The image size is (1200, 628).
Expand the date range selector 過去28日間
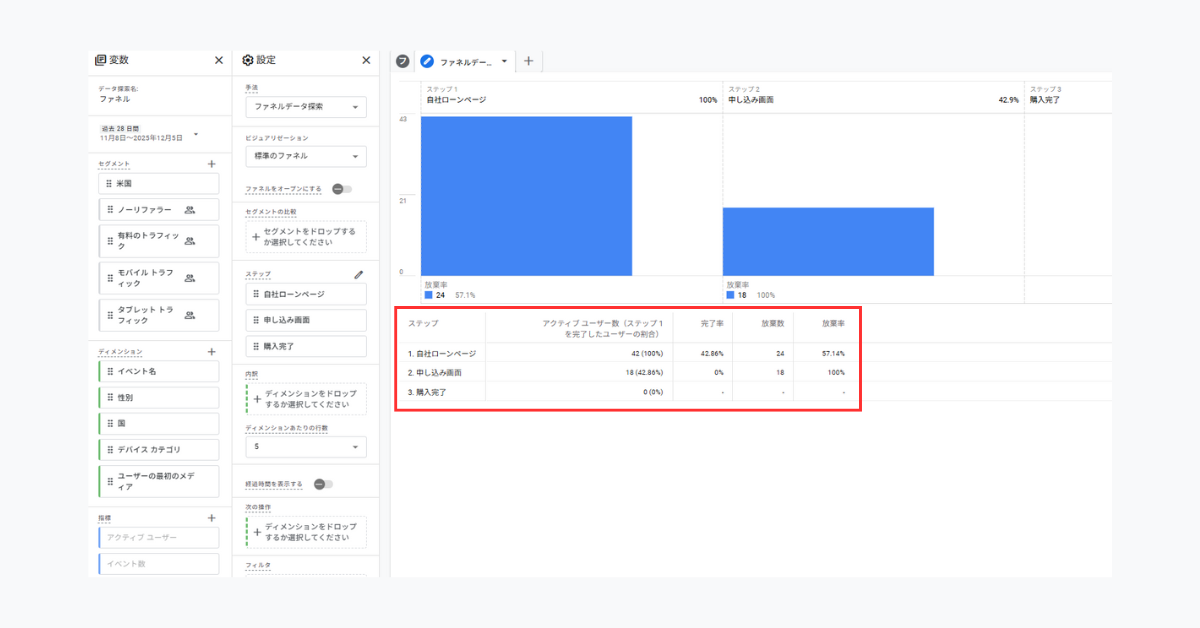196,134
